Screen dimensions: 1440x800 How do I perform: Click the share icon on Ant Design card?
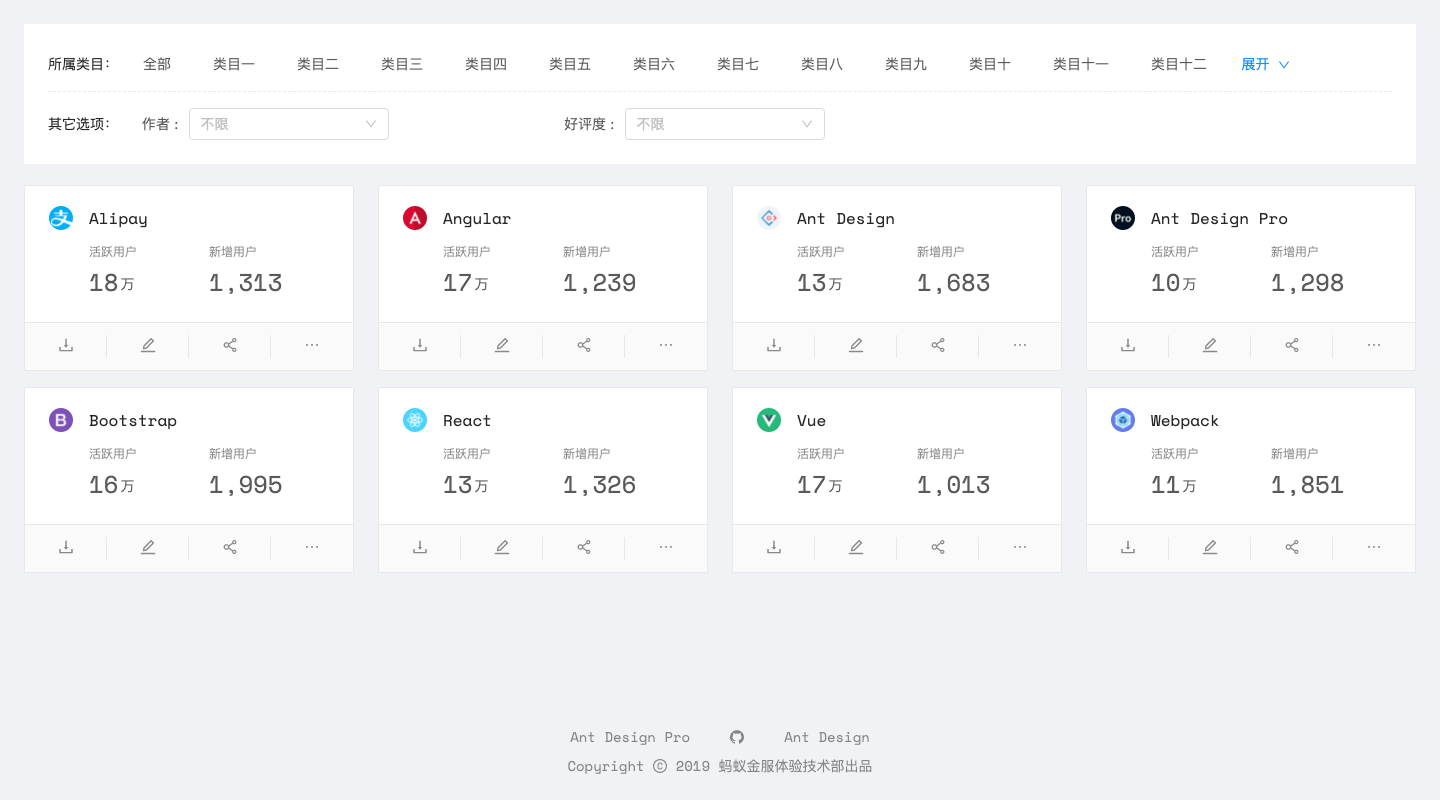pyautogui.click(x=938, y=345)
